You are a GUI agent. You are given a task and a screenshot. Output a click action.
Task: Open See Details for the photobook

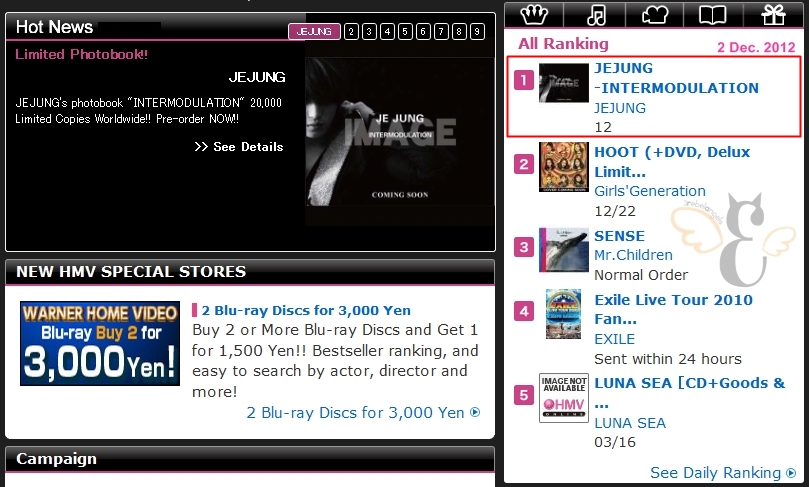[x=239, y=147]
